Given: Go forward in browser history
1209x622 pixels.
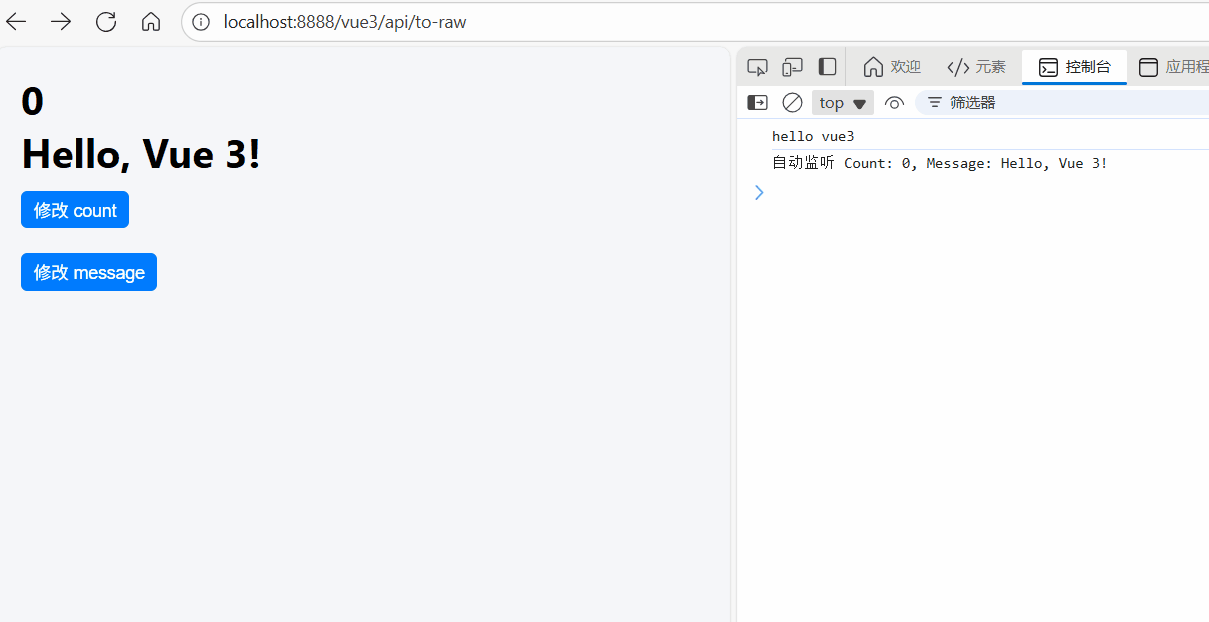Looking at the screenshot, I should pyautogui.click(x=61, y=22).
